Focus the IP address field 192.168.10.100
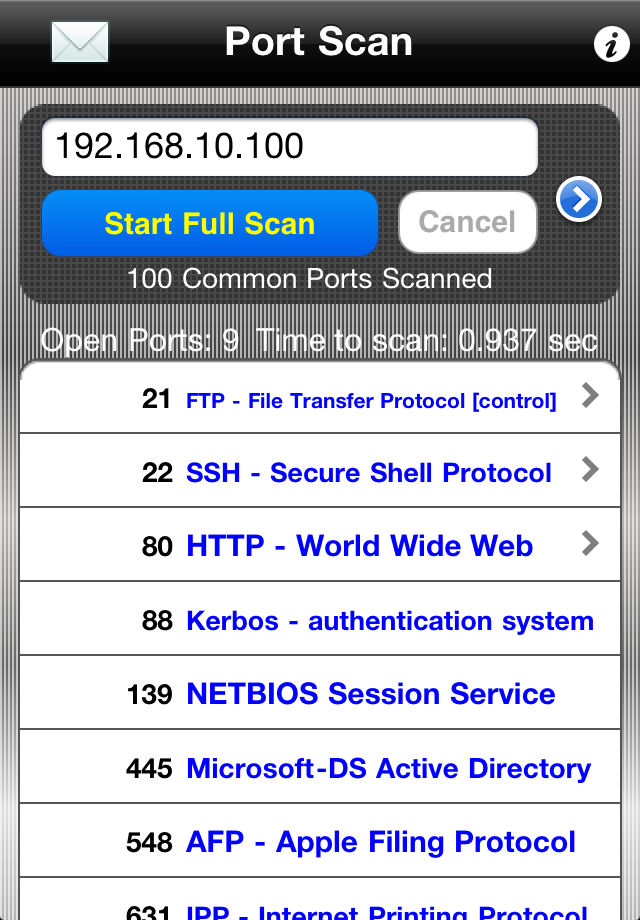The image size is (640, 920). pyautogui.click(x=290, y=147)
